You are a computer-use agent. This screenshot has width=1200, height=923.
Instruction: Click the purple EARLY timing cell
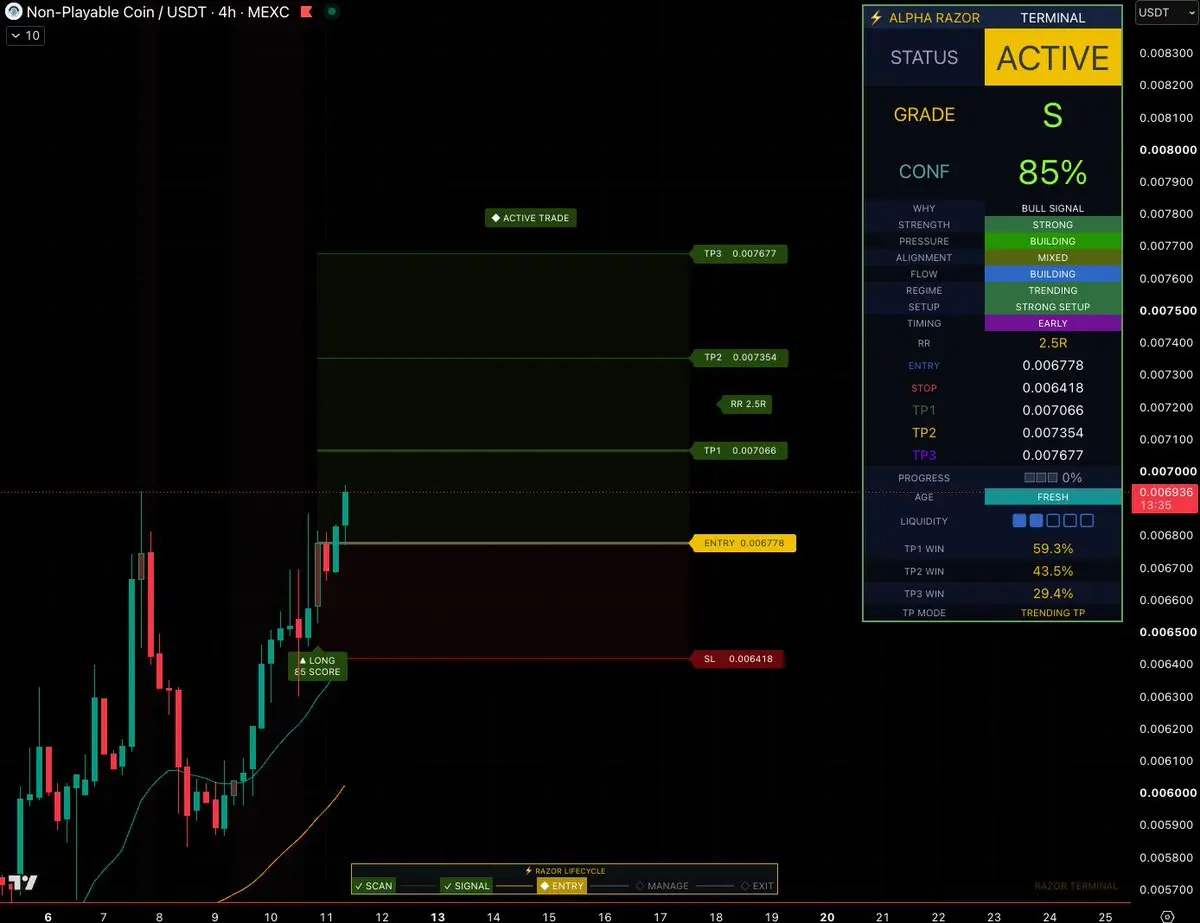click(x=1053, y=323)
